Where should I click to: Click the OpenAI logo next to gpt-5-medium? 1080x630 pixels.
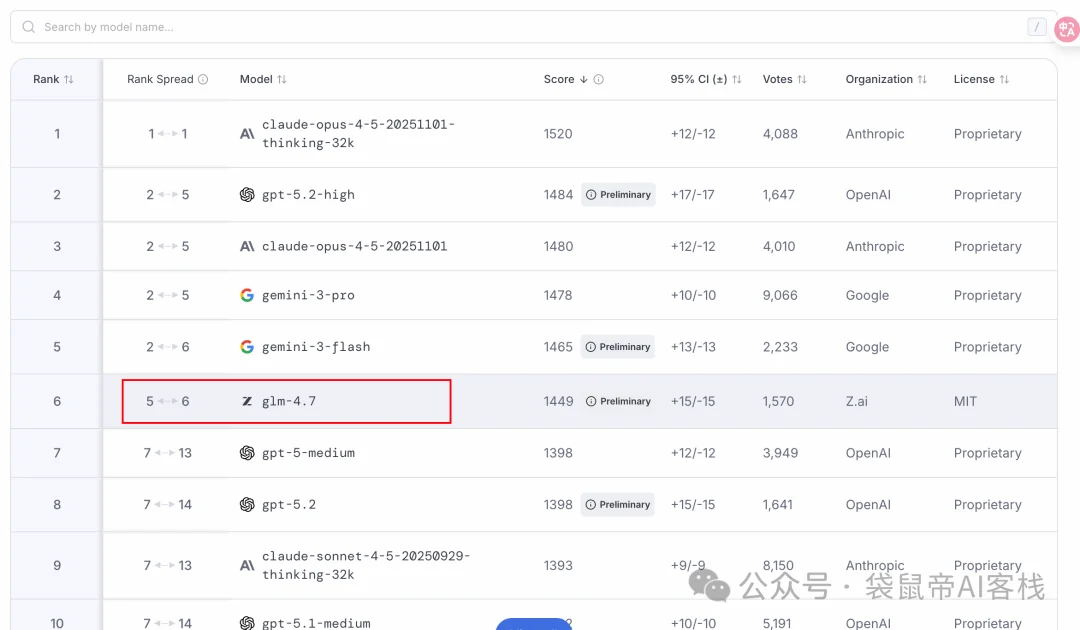(247, 453)
